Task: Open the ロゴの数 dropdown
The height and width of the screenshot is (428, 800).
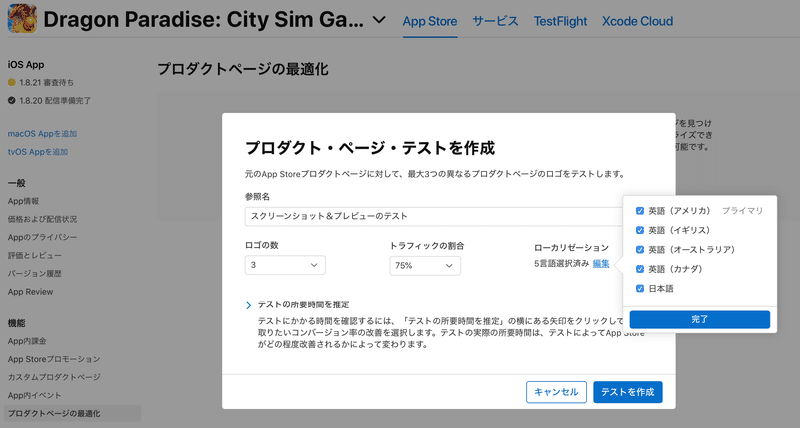Action: coord(285,265)
